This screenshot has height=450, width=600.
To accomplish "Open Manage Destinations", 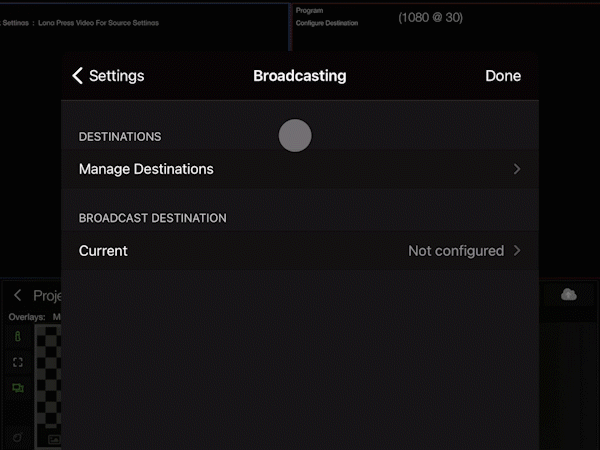I will [146, 169].
